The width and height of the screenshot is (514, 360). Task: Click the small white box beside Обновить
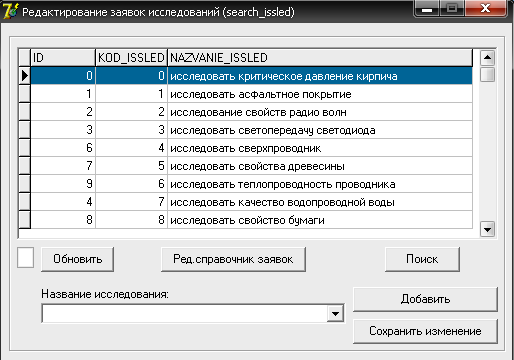coord(26,258)
